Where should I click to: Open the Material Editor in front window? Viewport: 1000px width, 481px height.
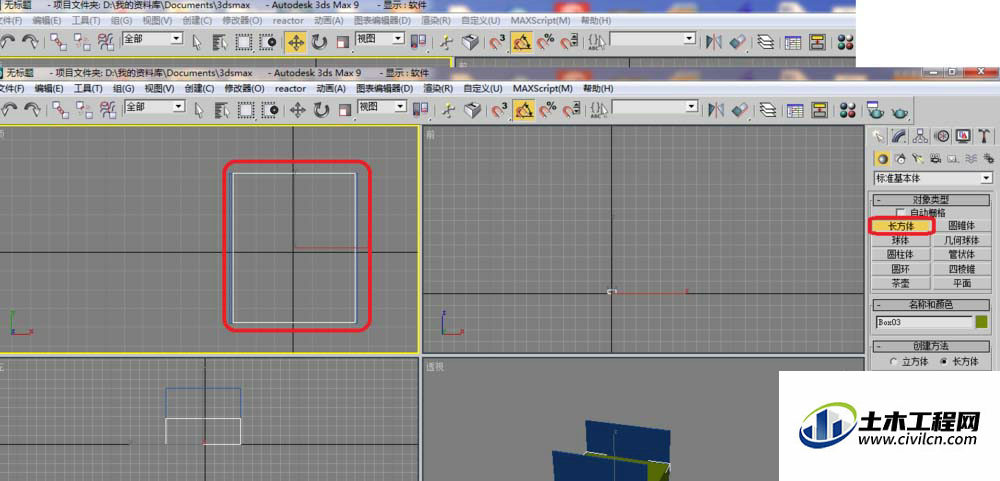click(848, 110)
